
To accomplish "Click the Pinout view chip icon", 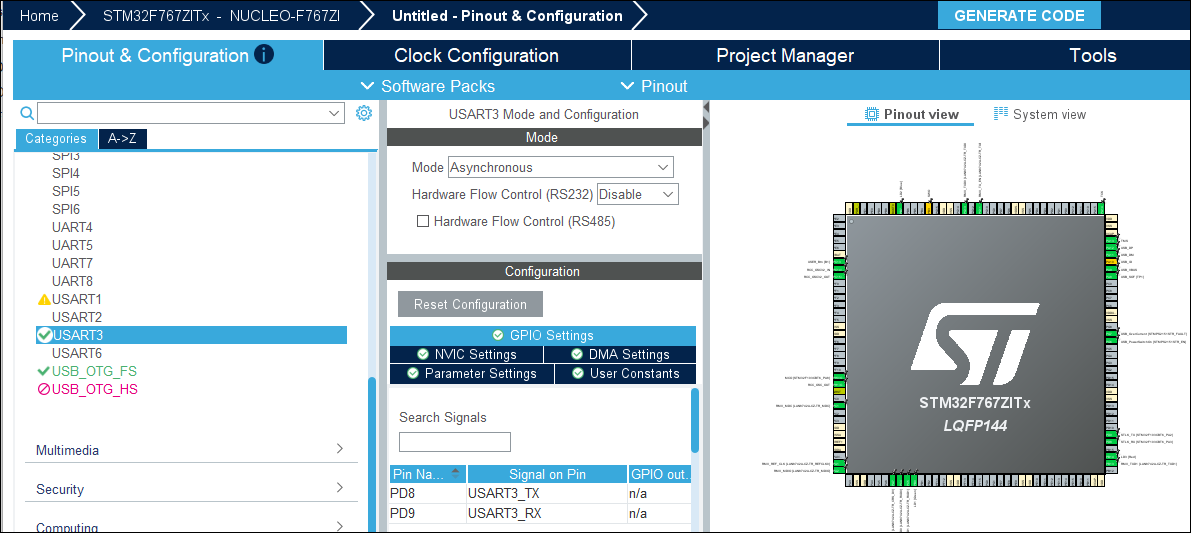I will coord(872,114).
